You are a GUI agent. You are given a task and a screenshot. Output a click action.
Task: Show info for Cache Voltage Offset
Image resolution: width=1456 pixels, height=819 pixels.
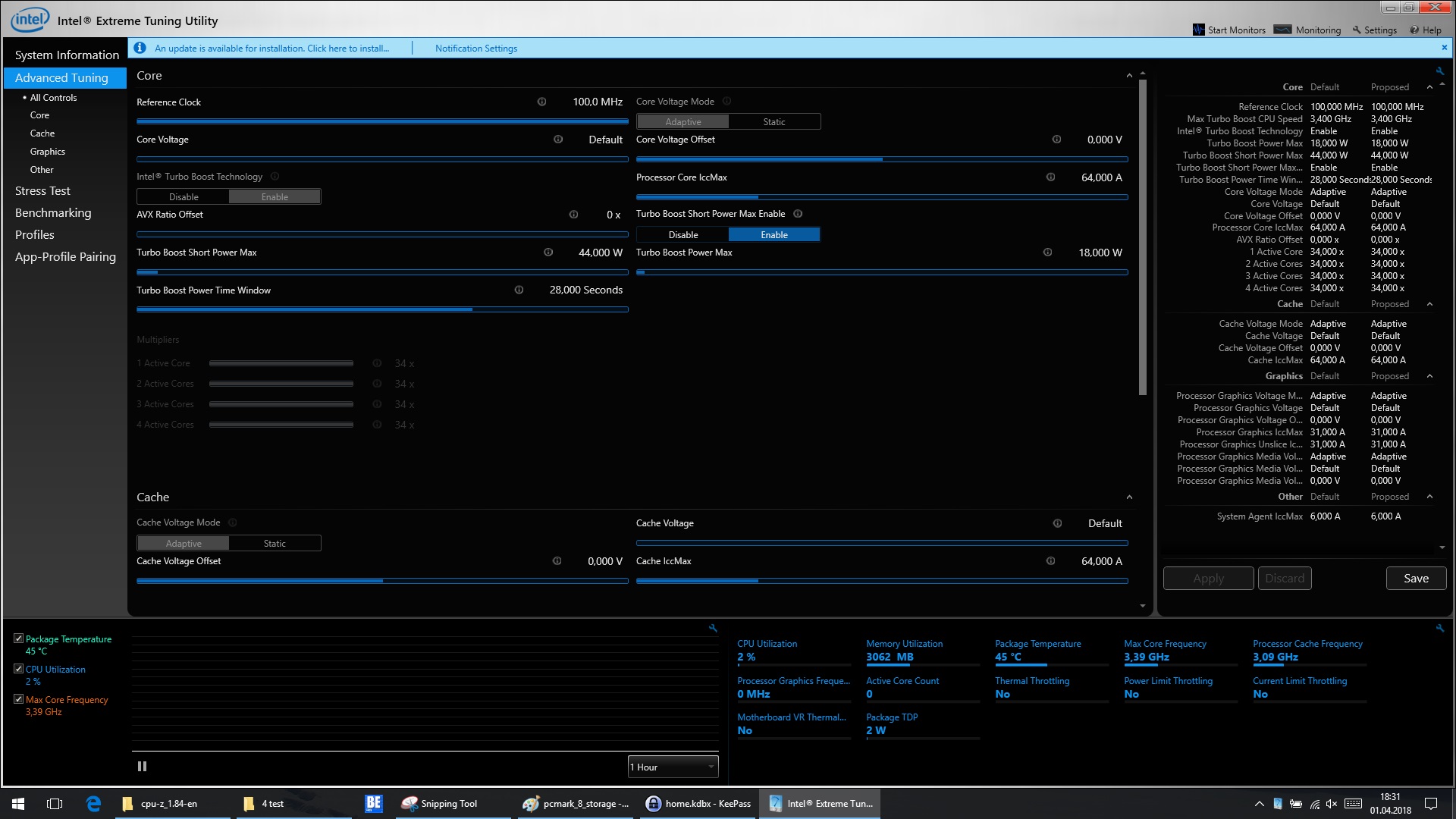(557, 561)
